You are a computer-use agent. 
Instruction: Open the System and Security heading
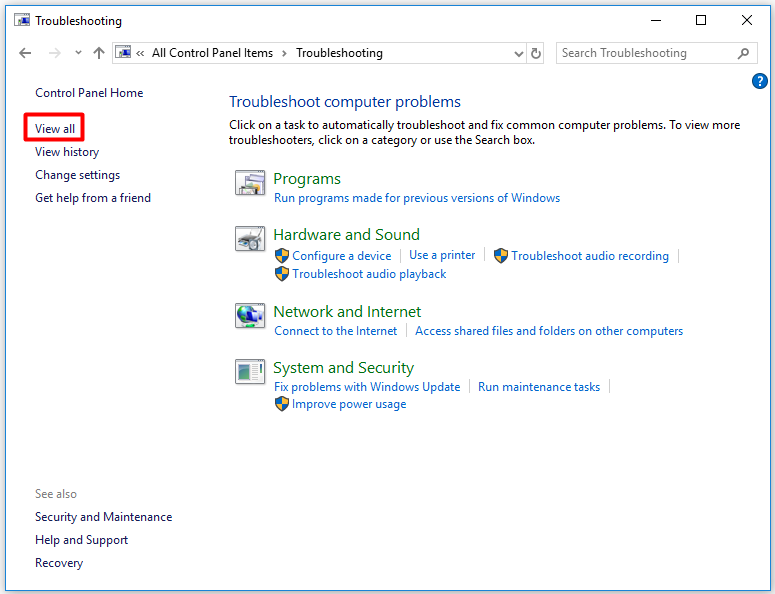point(344,368)
